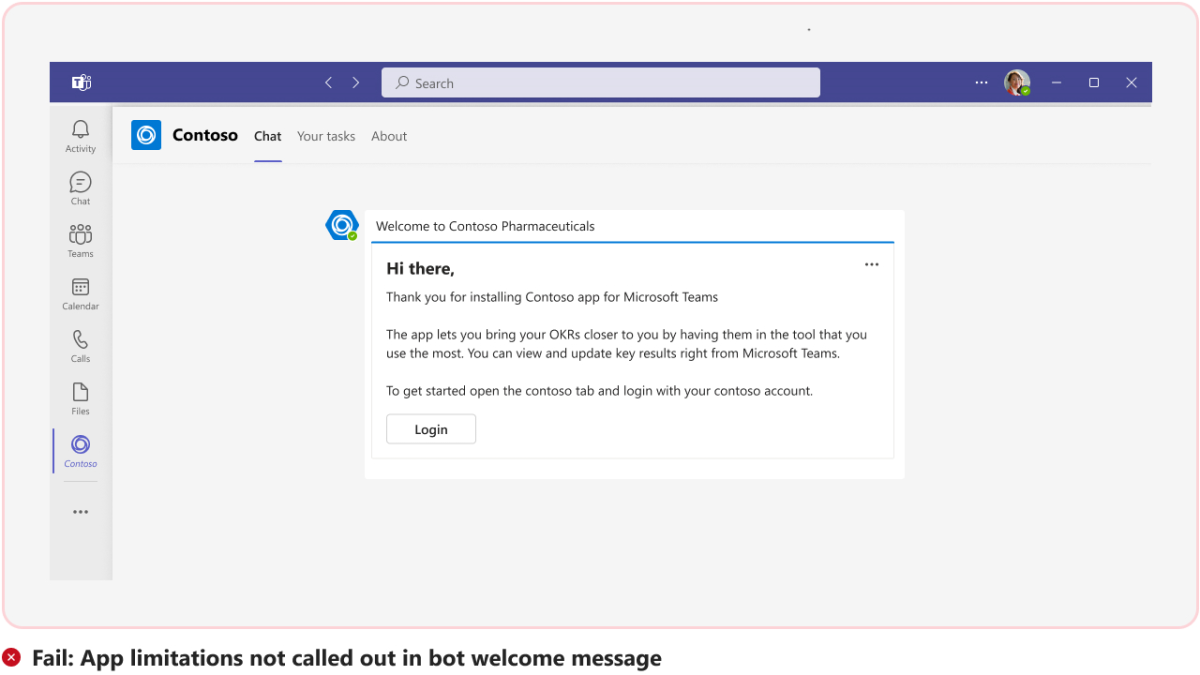1200x675 pixels.
Task: Open the About tab
Action: 389,136
